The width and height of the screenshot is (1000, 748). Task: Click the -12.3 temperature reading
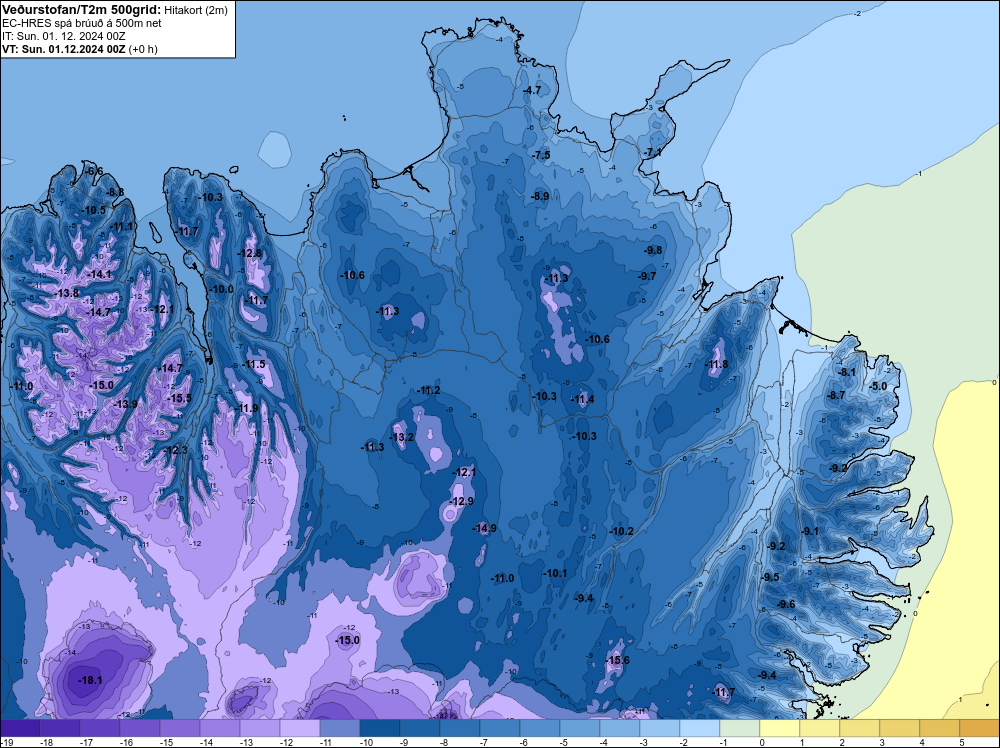(175, 450)
